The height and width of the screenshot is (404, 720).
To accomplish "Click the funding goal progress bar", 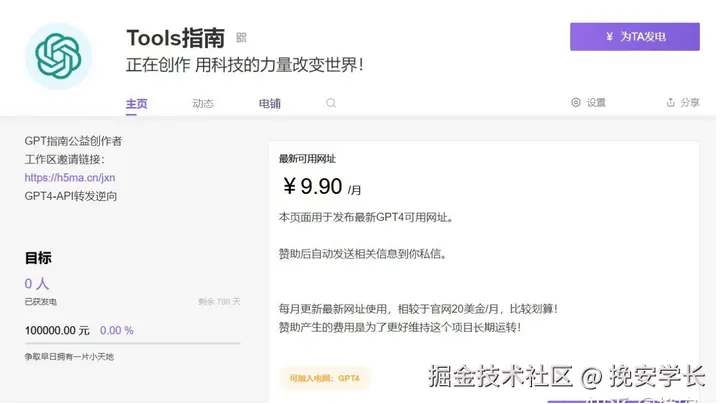I will click(132, 343).
